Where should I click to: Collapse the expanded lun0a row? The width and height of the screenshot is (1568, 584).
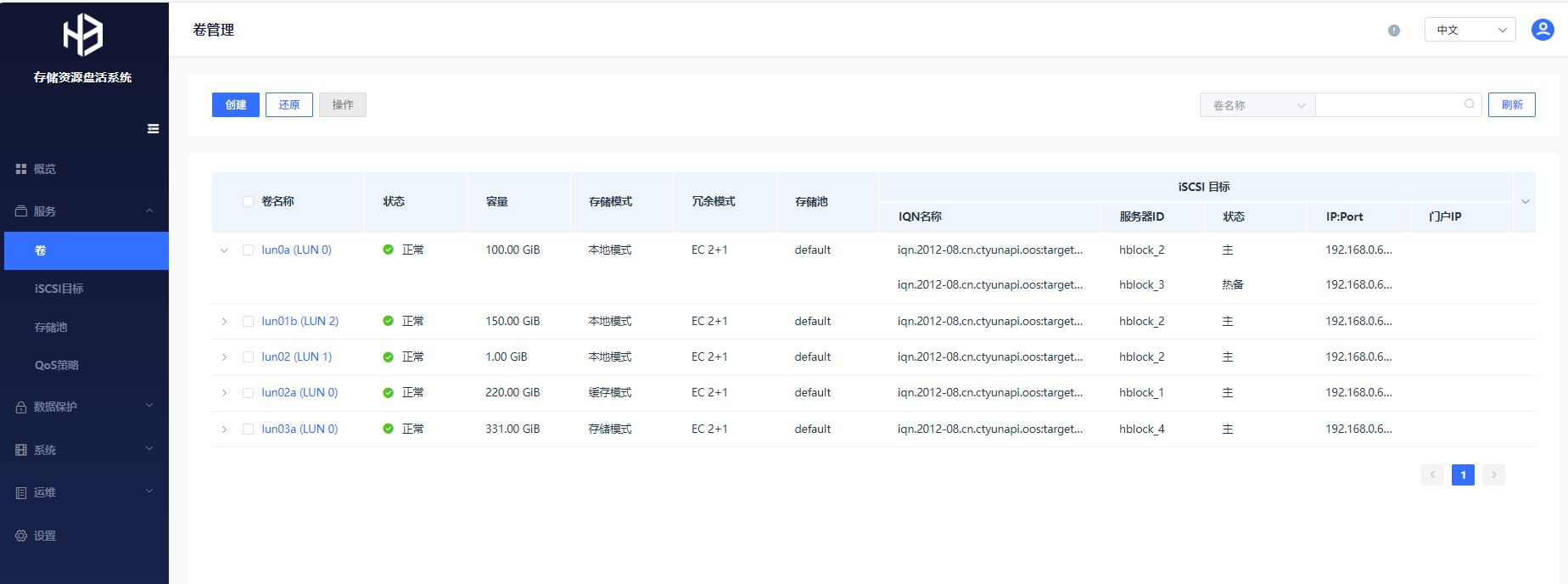click(224, 250)
